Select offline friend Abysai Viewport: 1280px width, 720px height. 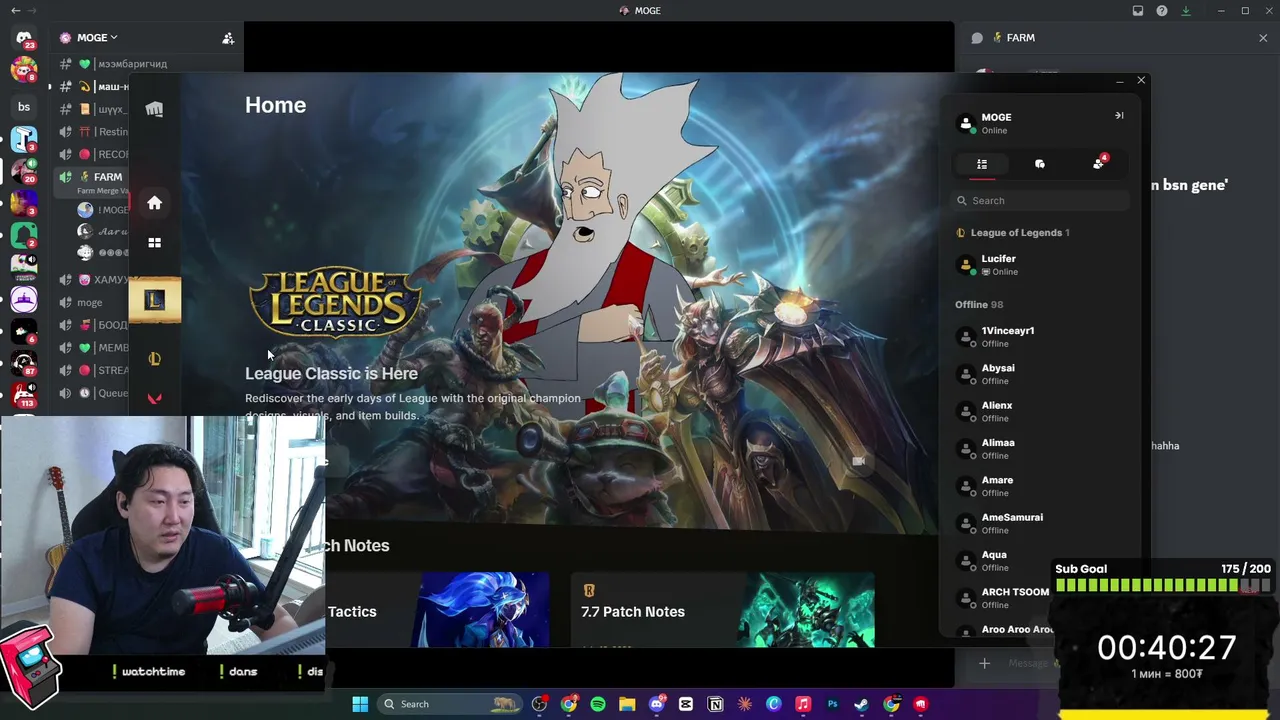[x=1040, y=374]
